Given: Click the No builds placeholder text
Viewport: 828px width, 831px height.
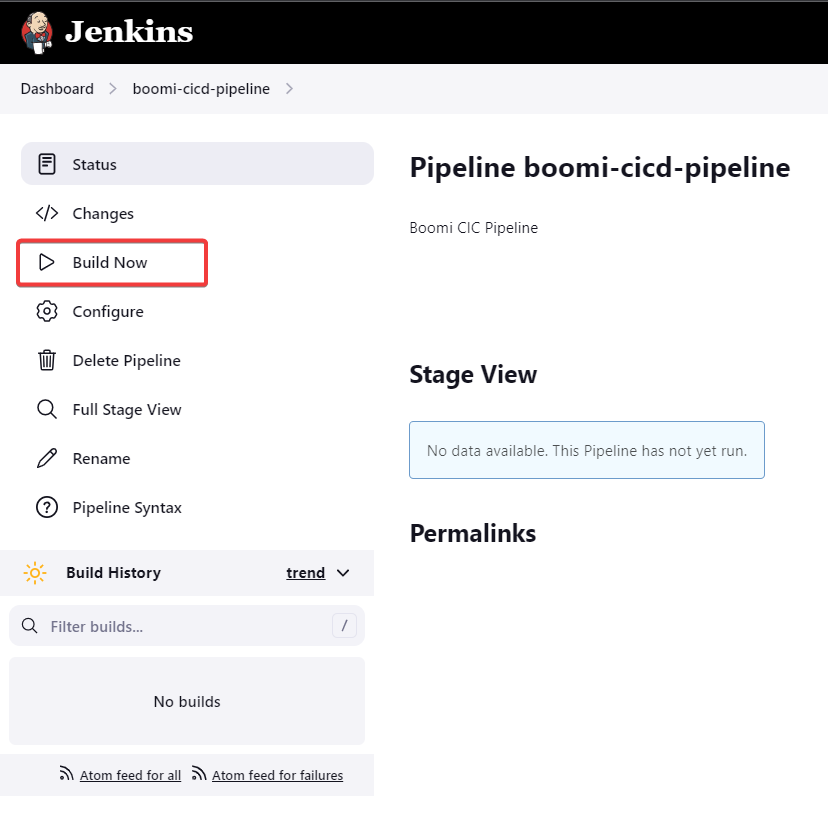Looking at the screenshot, I should [187, 702].
